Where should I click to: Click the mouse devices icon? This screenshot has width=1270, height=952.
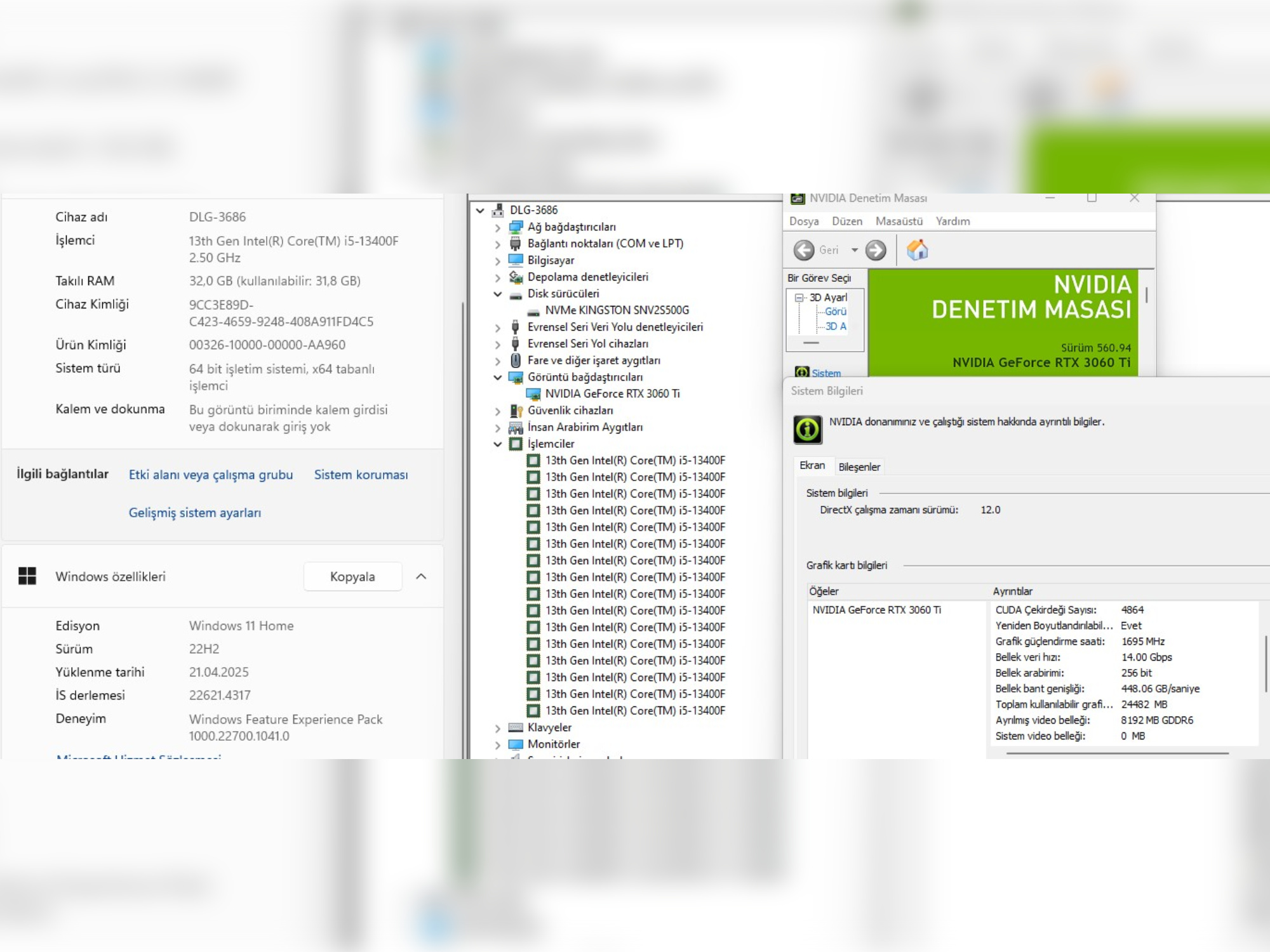pyautogui.click(x=516, y=360)
